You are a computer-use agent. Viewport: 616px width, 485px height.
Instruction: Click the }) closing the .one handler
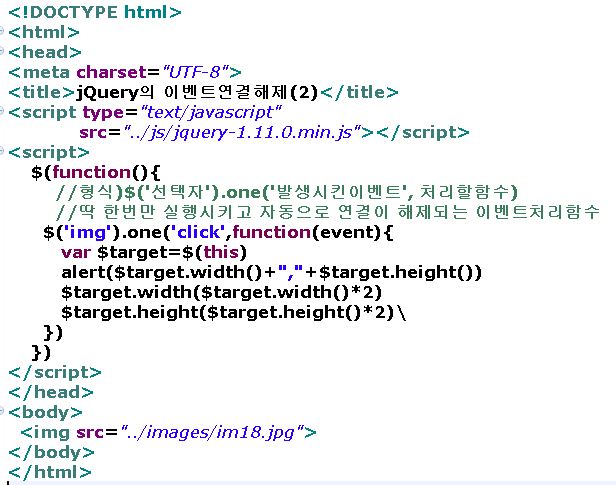tap(53, 333)
